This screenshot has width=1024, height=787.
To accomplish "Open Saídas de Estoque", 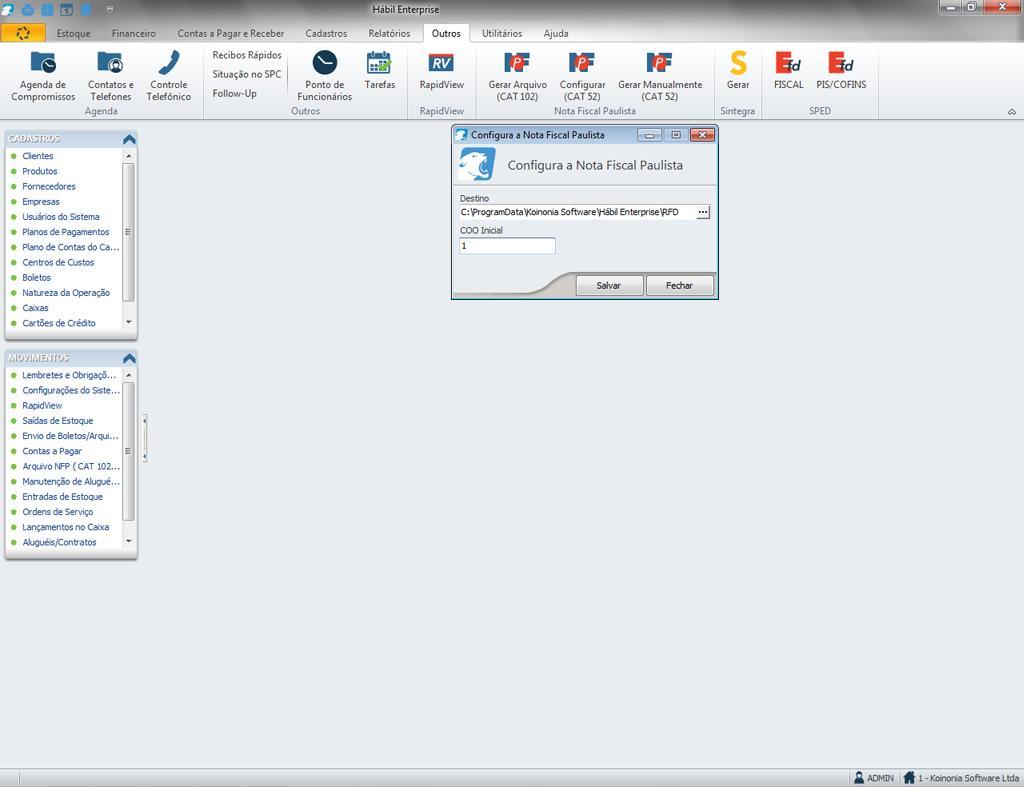I will click(x=58, y=421).
